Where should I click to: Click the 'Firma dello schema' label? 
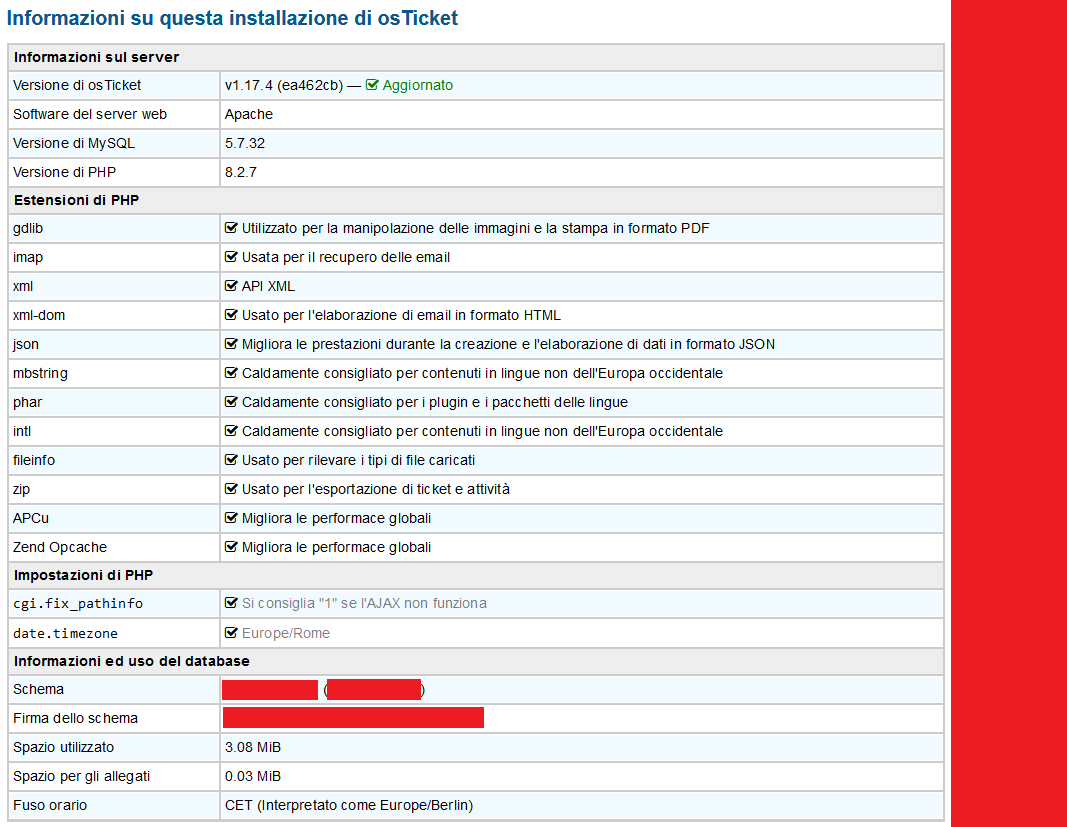pos(75,718)
